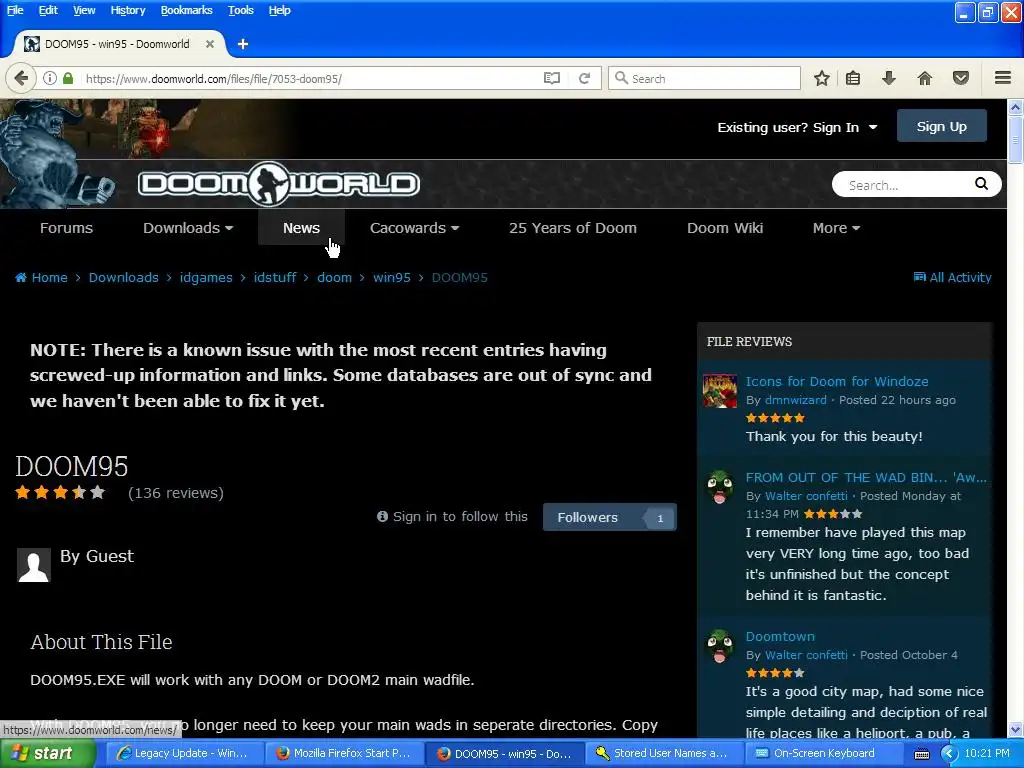Click the Downloads breadcrumb link

coord(123,278)
